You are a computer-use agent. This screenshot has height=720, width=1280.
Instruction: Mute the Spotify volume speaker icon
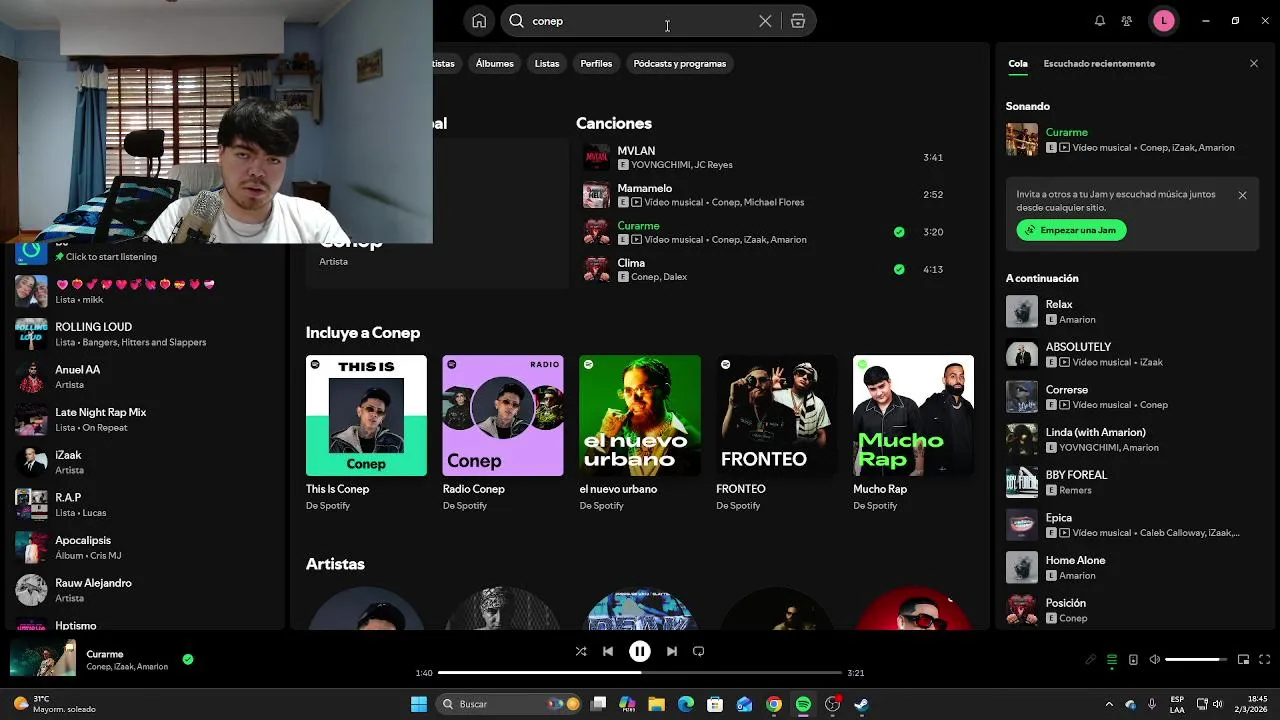1155,660
